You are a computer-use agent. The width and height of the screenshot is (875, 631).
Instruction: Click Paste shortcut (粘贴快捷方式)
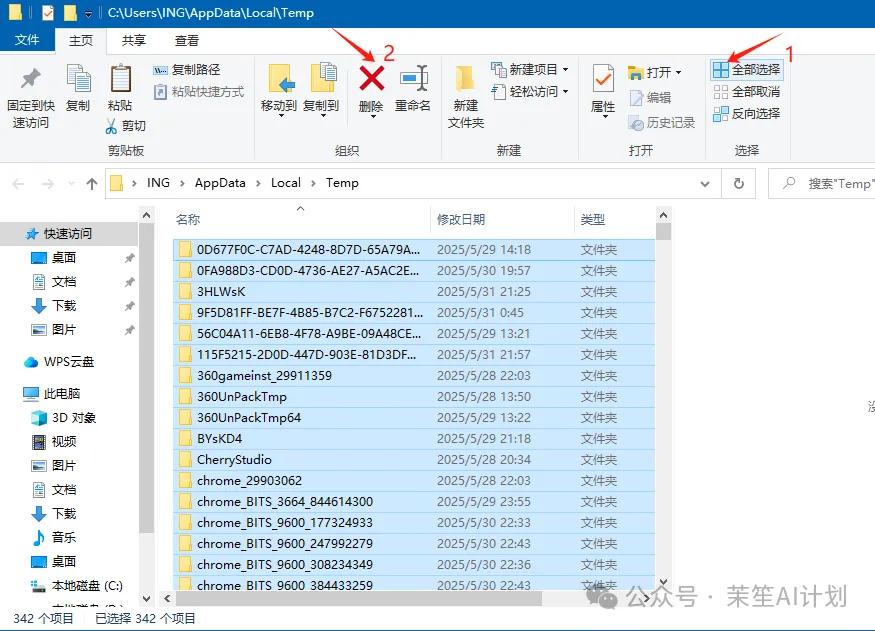pos(199,92)
